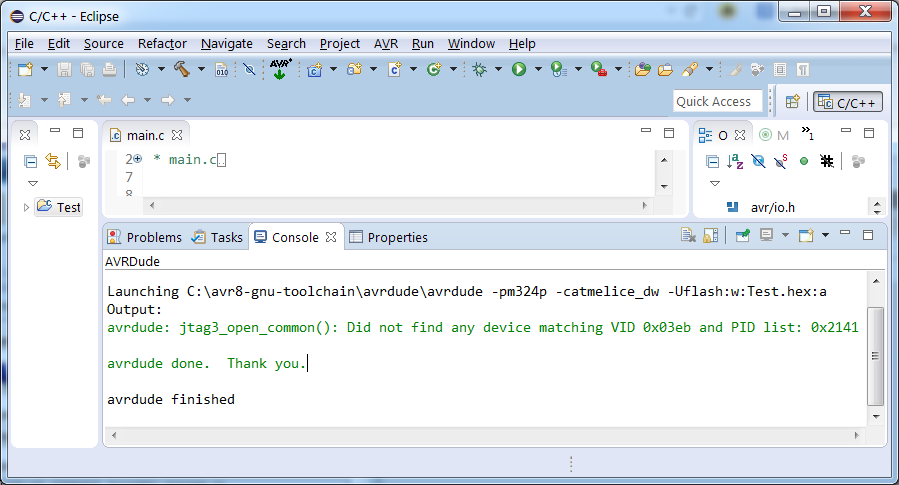The height and width of the screenshot is (485, 899).
Task: Open dropdown next to Run play icon
Action: click(x=538, y=69)
